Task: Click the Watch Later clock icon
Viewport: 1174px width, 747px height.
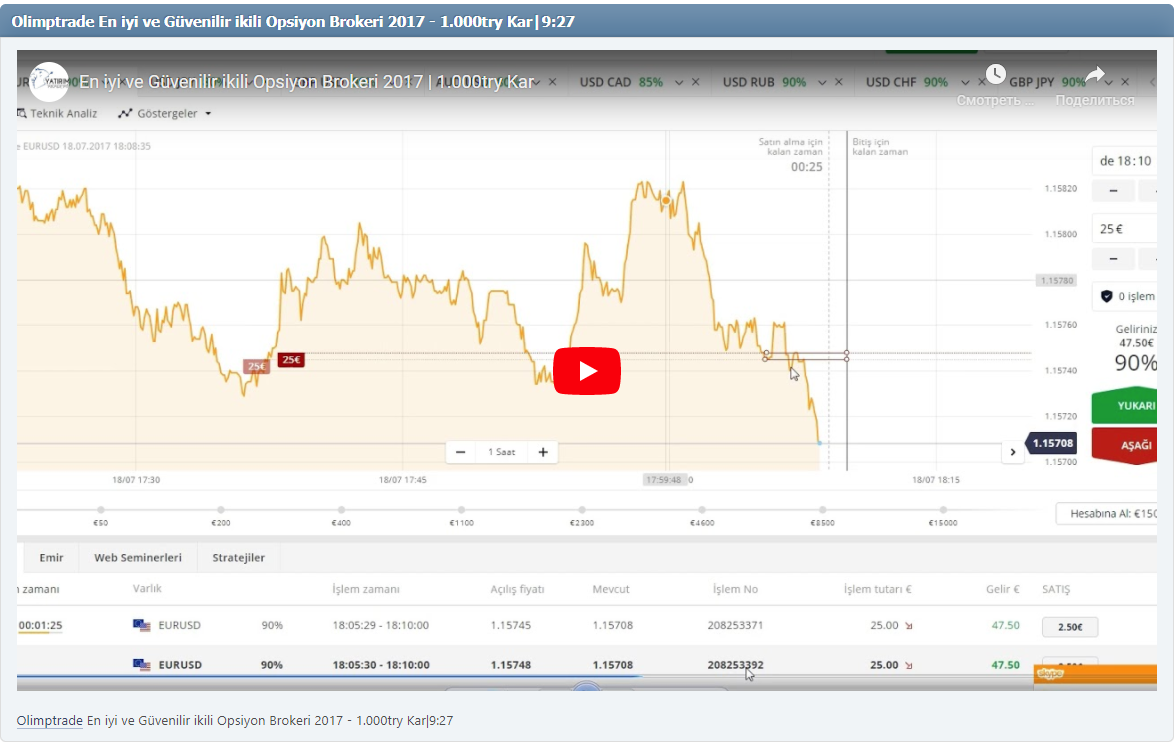Action: (x=996, y=73)
